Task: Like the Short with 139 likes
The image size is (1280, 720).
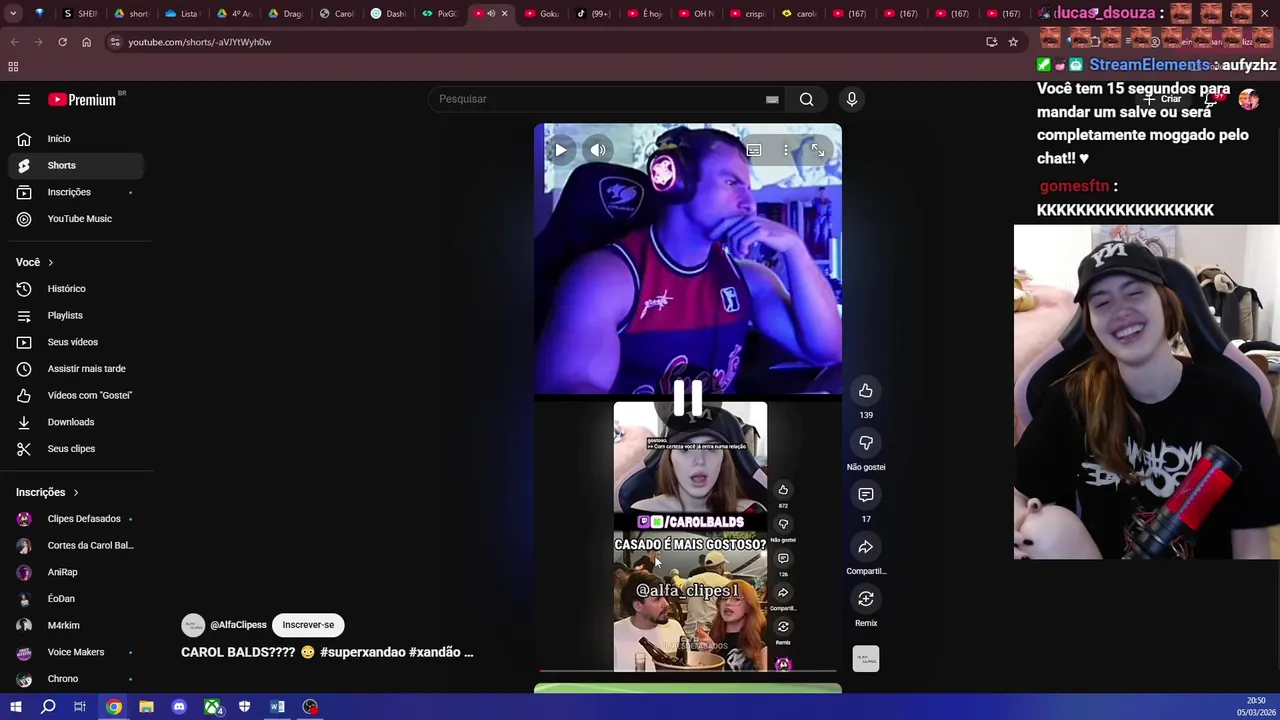Action: pos(866,391)
